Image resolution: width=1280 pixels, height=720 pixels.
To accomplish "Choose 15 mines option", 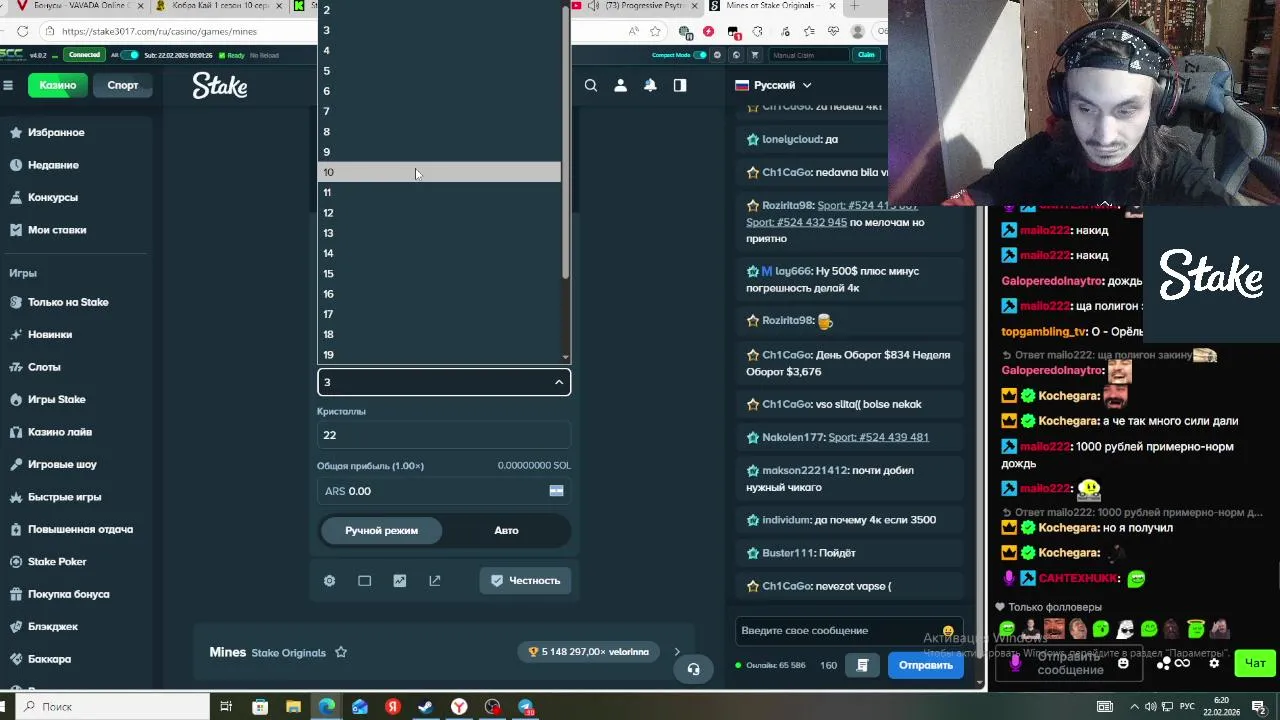I will click(439, 273).
